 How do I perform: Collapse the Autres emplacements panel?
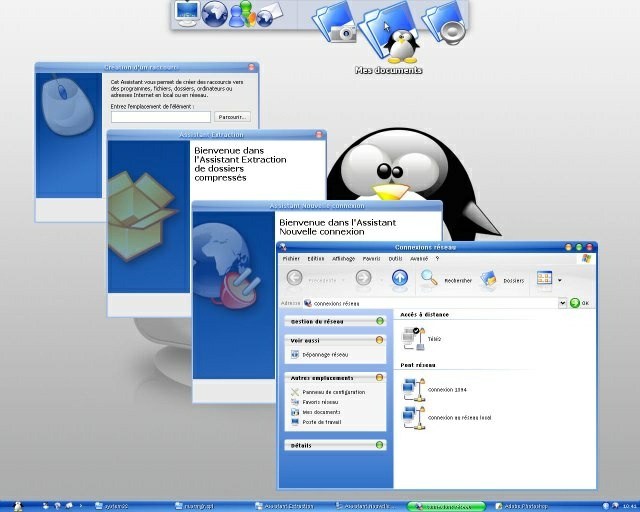tap(379, 377)
